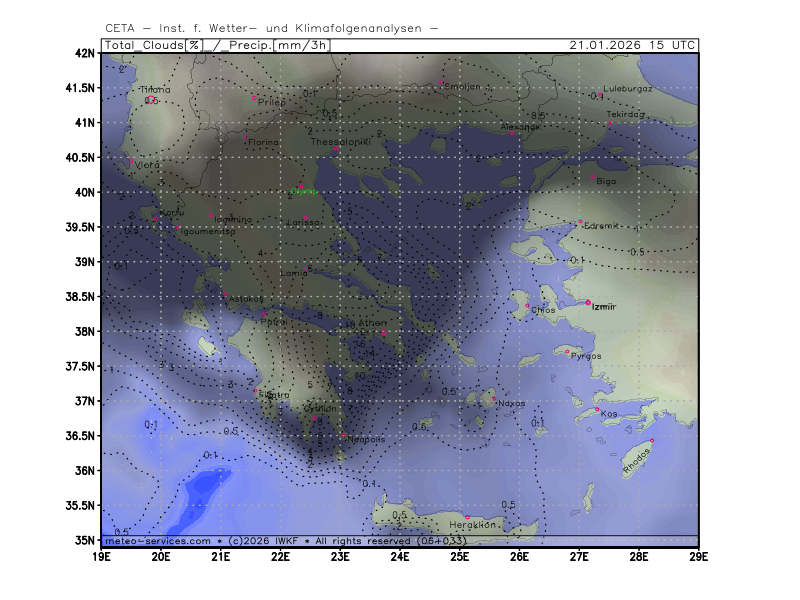Viewport: 800px width, 600px height.
Task: Select the Larissa city marker
Action: pyautogui.click(x=305, y=217)
